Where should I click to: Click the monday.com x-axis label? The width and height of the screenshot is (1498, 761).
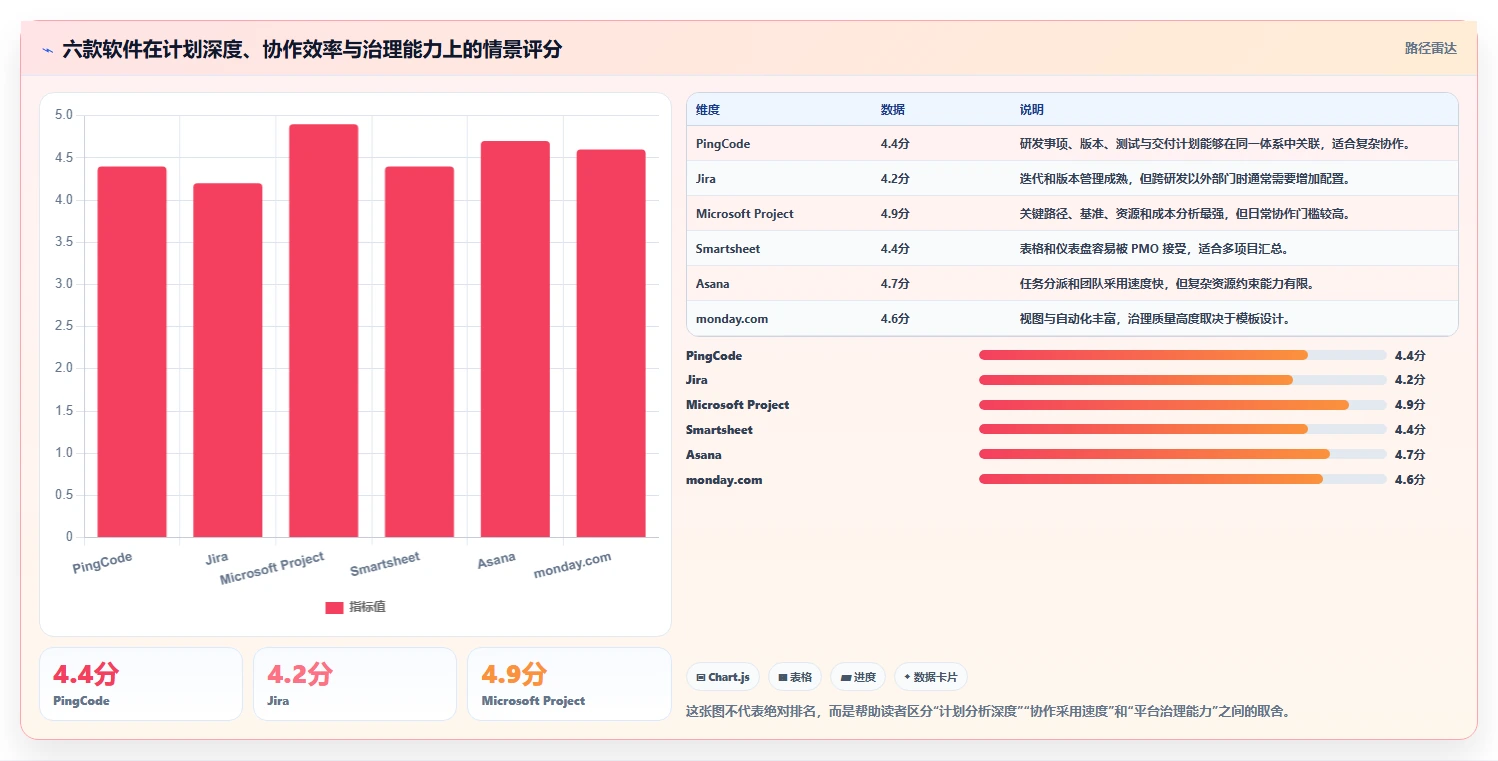click(x=572, y=565)
